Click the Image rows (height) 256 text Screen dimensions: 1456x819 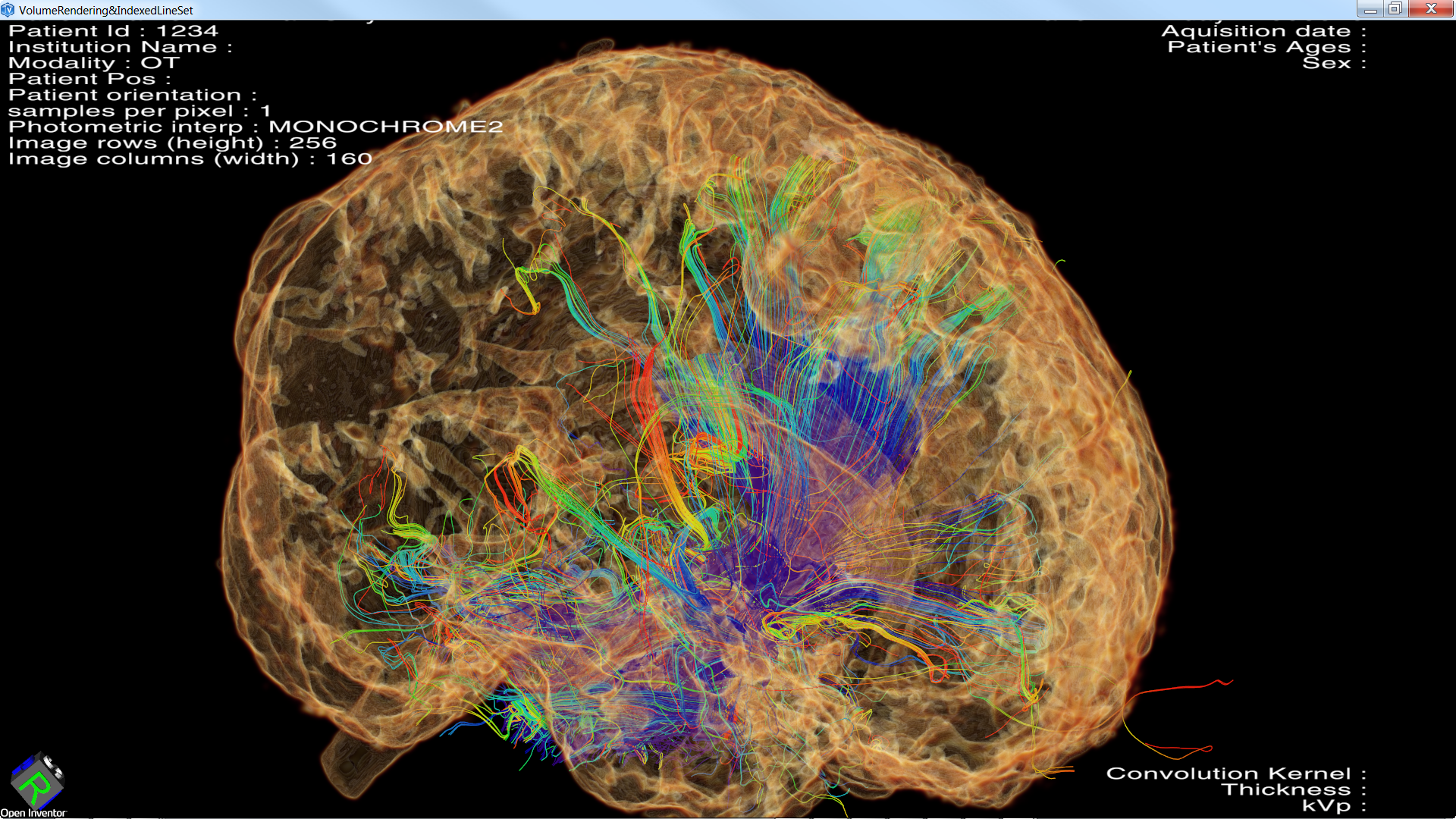pyautogui.click(x=172, y=143)
